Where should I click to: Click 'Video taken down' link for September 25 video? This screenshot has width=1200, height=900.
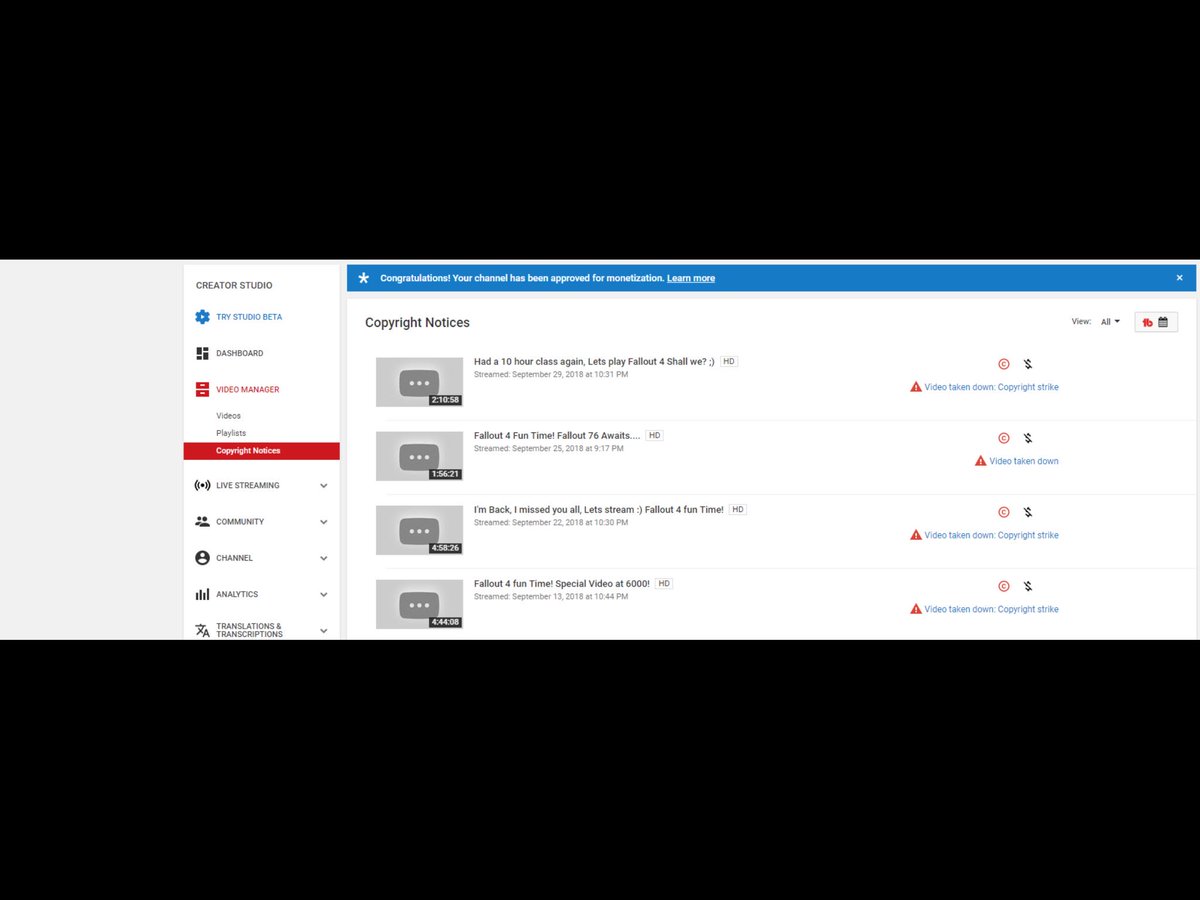[x=1024, y=461]
